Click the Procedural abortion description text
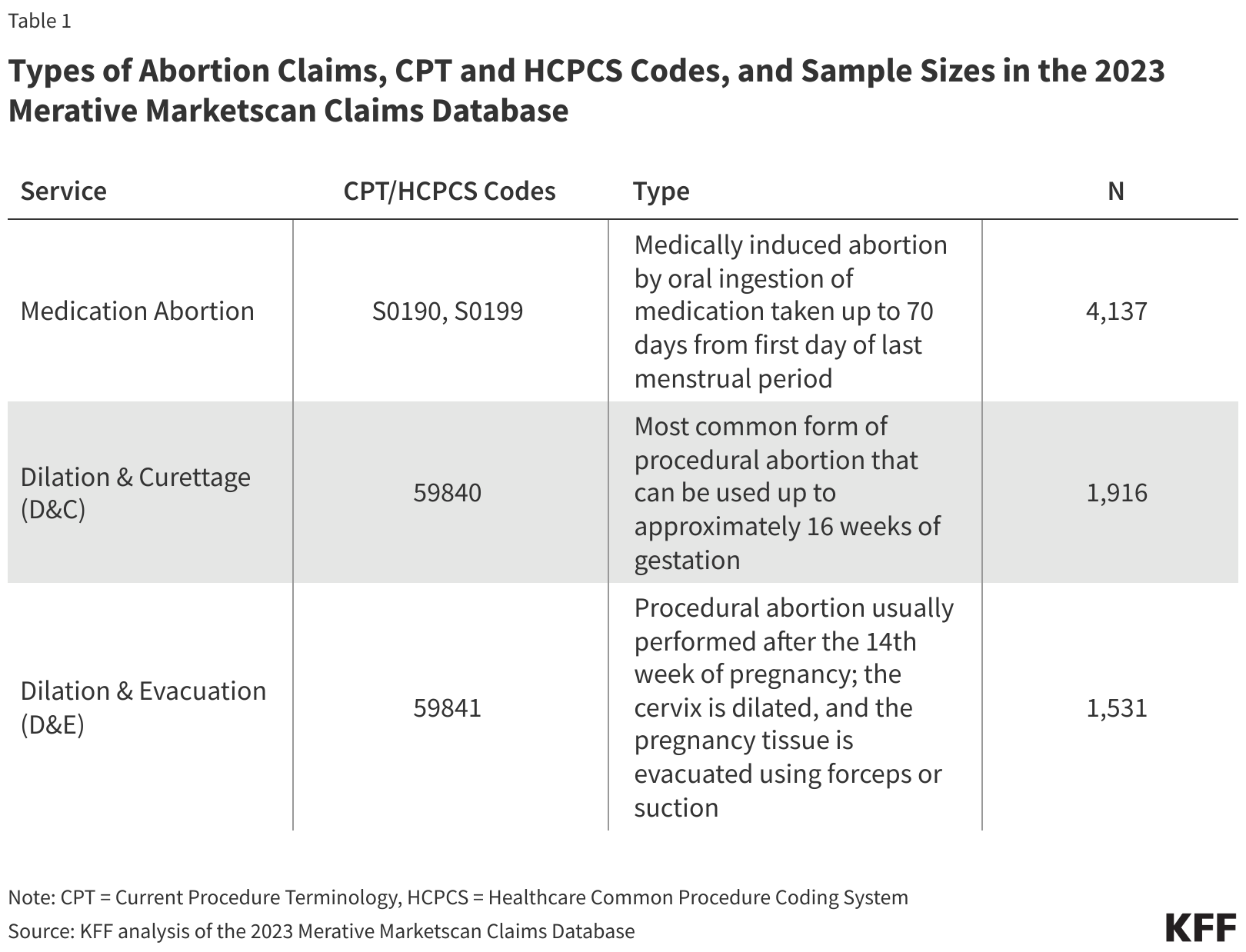The width and height of the screenshot is (1246, 952). [794, 707]
